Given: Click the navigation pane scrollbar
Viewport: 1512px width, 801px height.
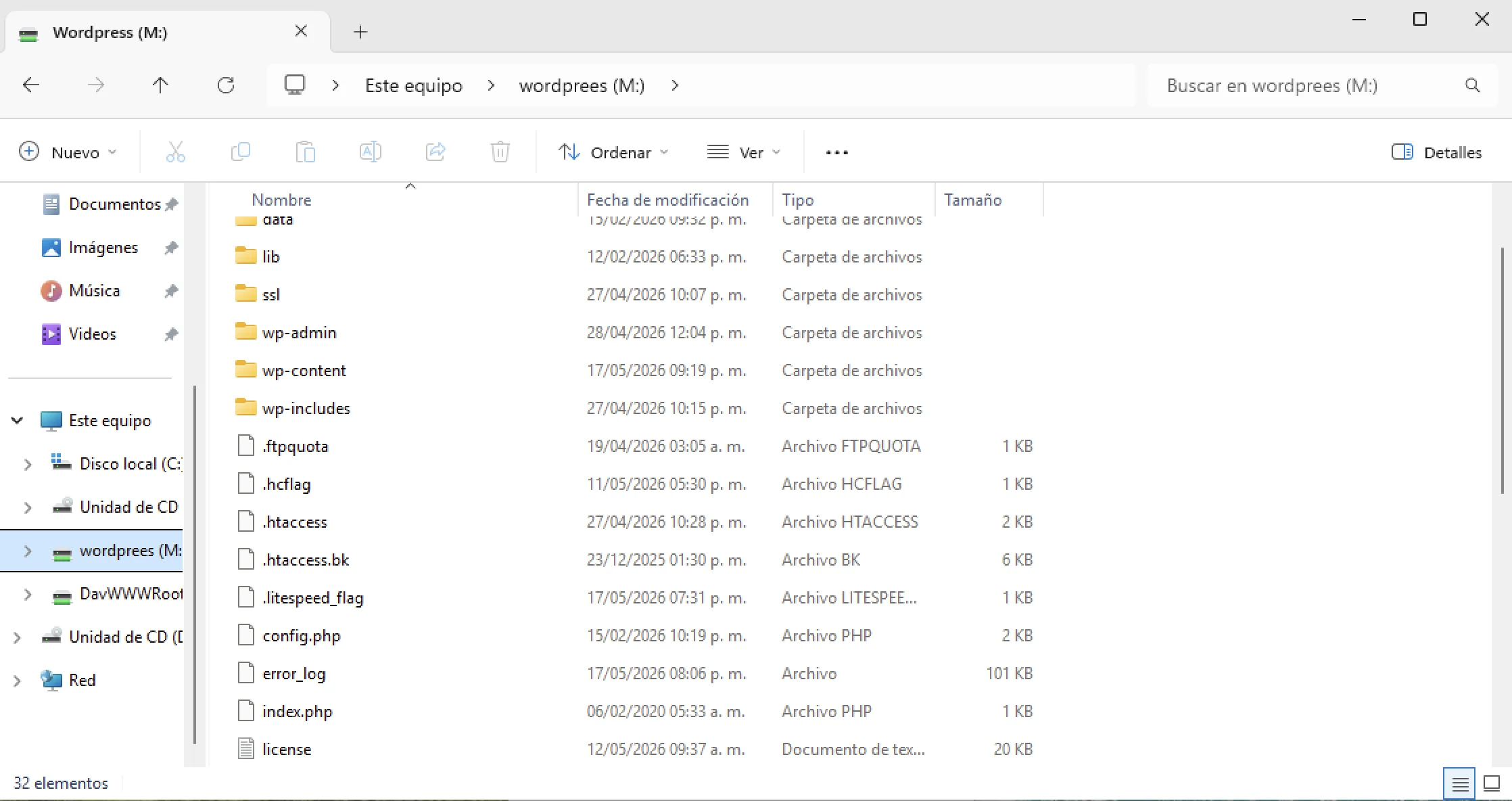Looking at the screenshot, I should coord(195,565).
